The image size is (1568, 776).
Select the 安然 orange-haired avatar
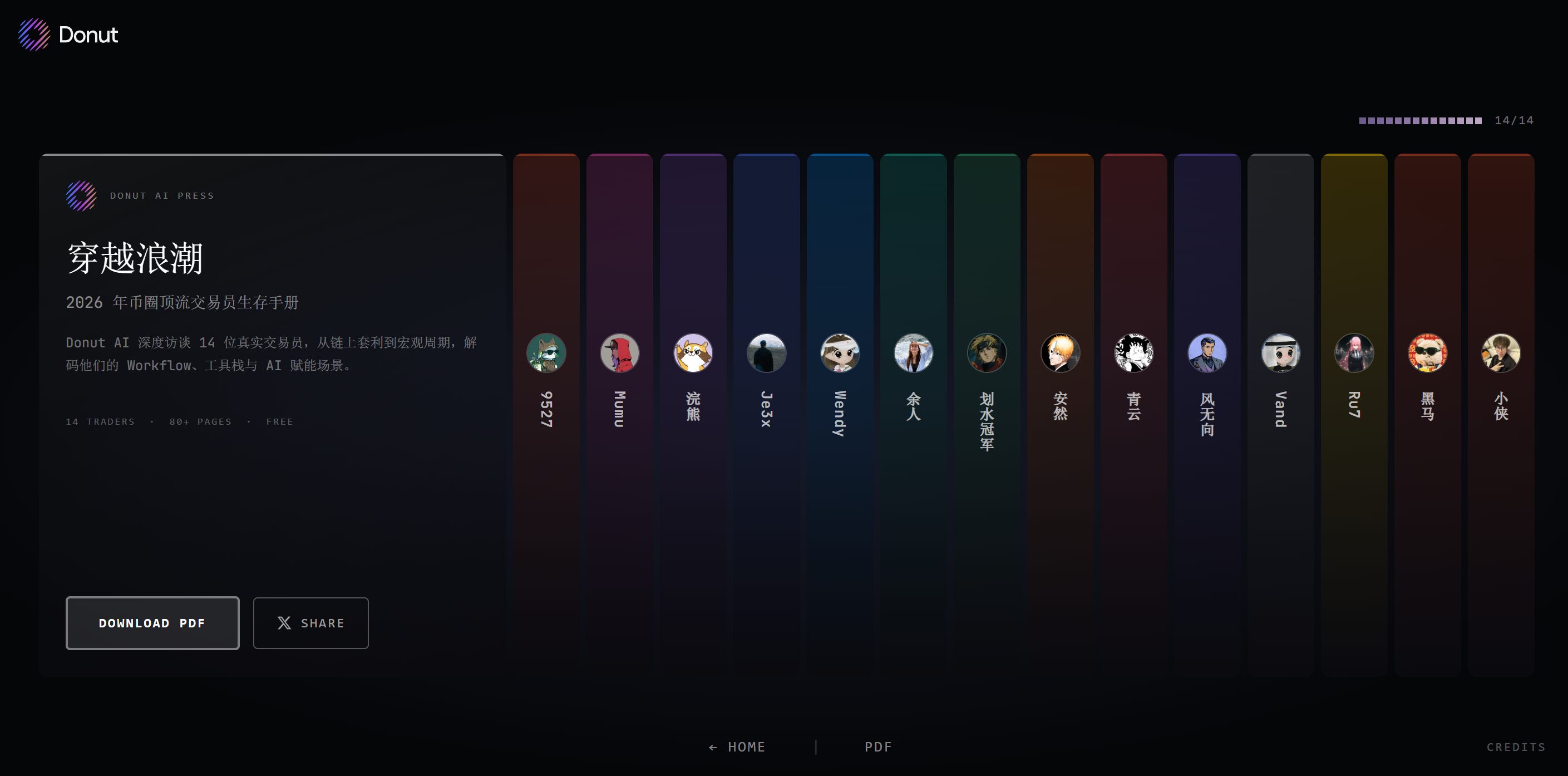[x=1060, y=353]
